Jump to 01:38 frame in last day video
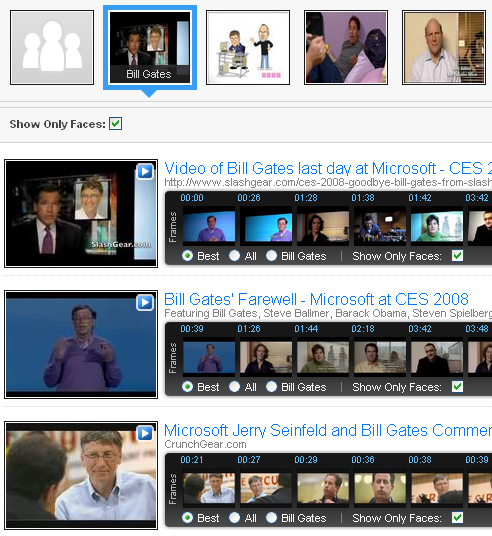This screenshot has width=492, height=536. (x=380, y=226)
